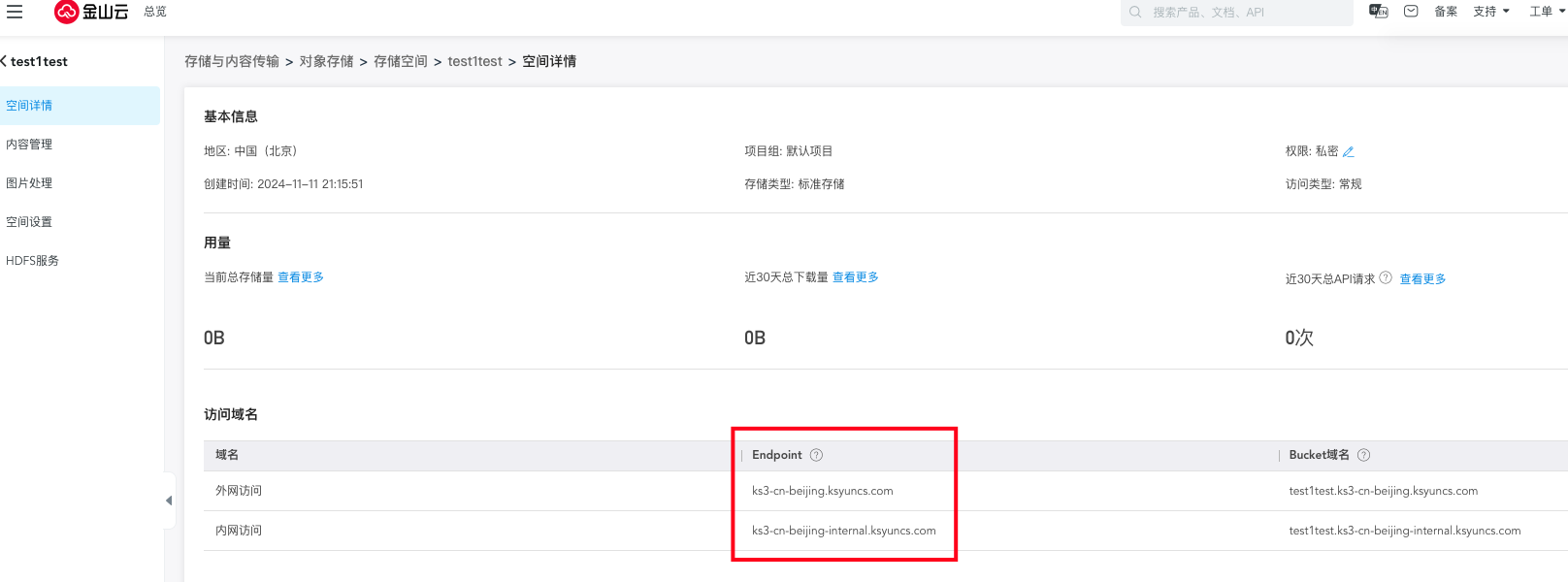Click the Kingsoft Cloud (金山云) logo
This screenshot has width=1568, height=582.
91,12
